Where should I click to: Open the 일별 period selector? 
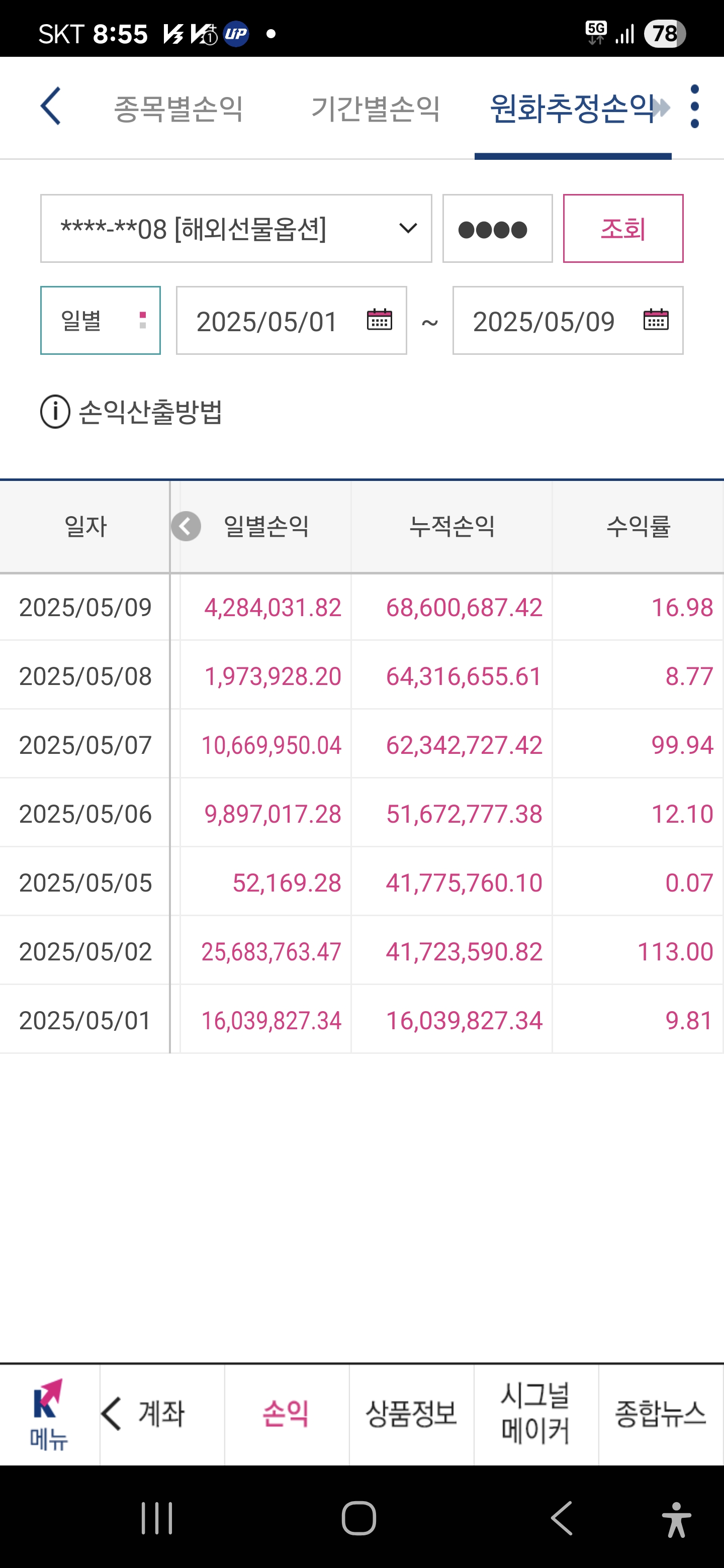[101, 320]
